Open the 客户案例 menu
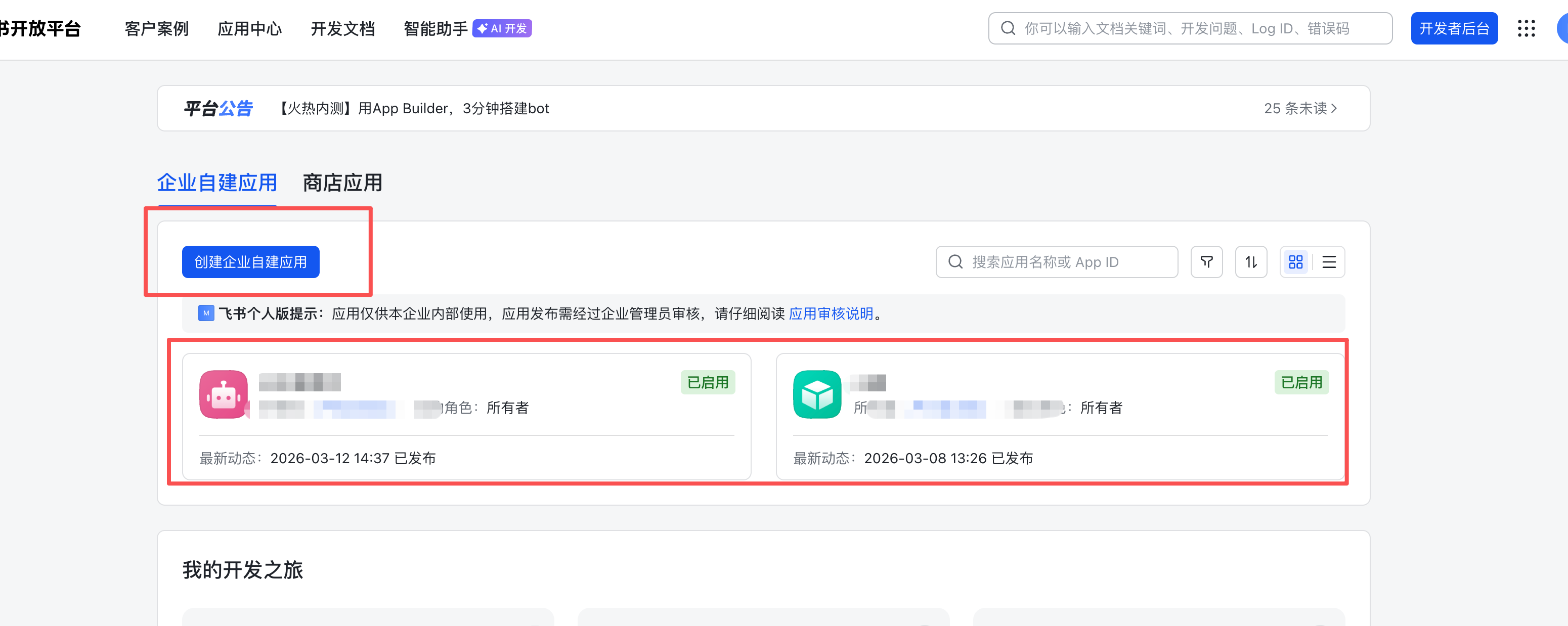 pyautogui.click(x=156, y=29)
